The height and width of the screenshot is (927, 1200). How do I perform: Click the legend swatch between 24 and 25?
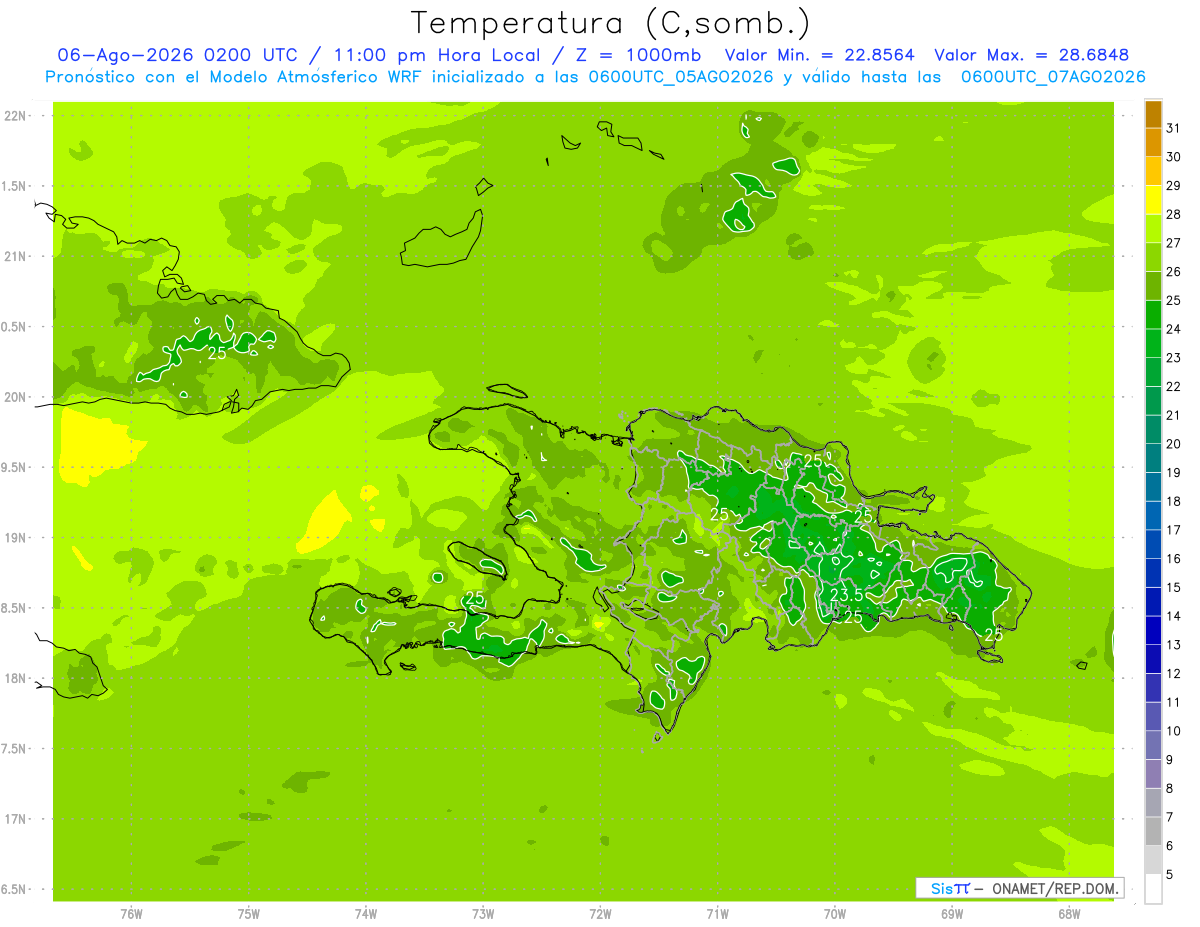click(x=1153, y=315)
